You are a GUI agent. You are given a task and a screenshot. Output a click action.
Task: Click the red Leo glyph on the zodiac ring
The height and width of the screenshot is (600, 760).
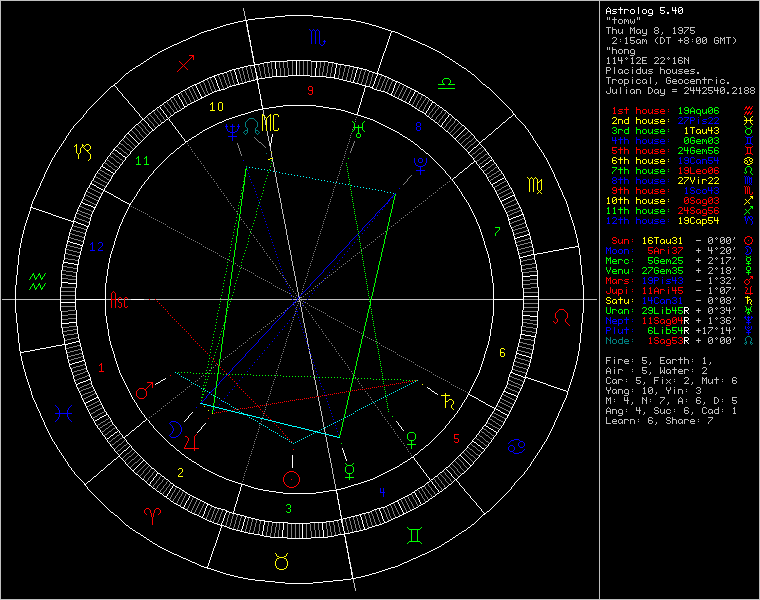[562, 317]
